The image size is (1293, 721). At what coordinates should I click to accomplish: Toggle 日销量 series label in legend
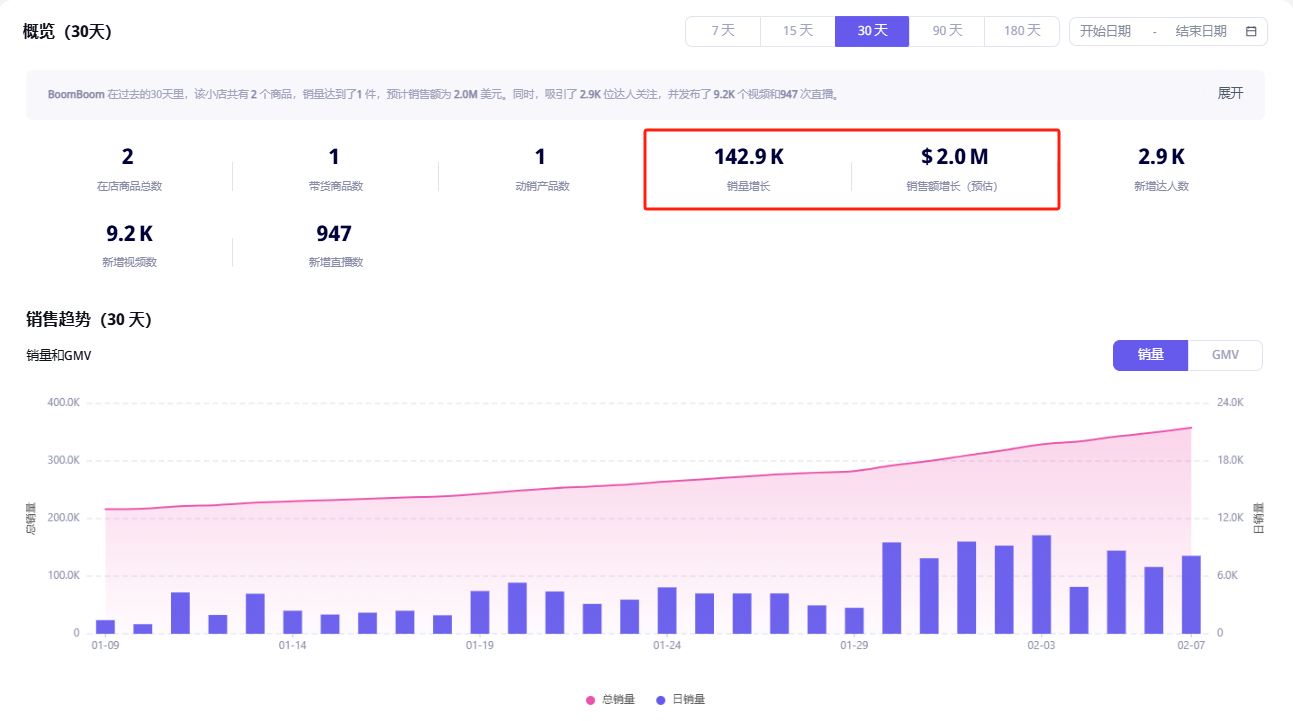(x=688, y=700)
